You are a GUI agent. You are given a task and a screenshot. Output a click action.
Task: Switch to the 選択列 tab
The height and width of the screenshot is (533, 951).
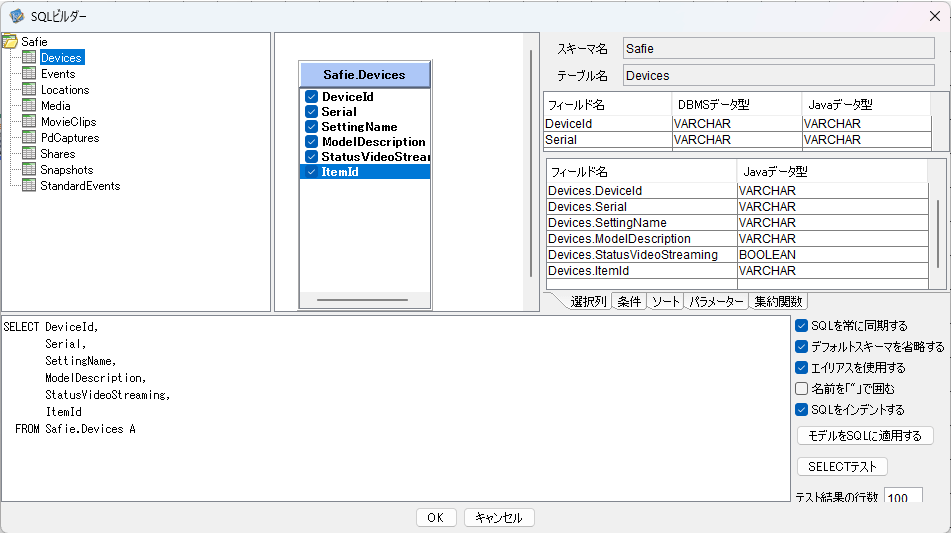coord(587,301)
